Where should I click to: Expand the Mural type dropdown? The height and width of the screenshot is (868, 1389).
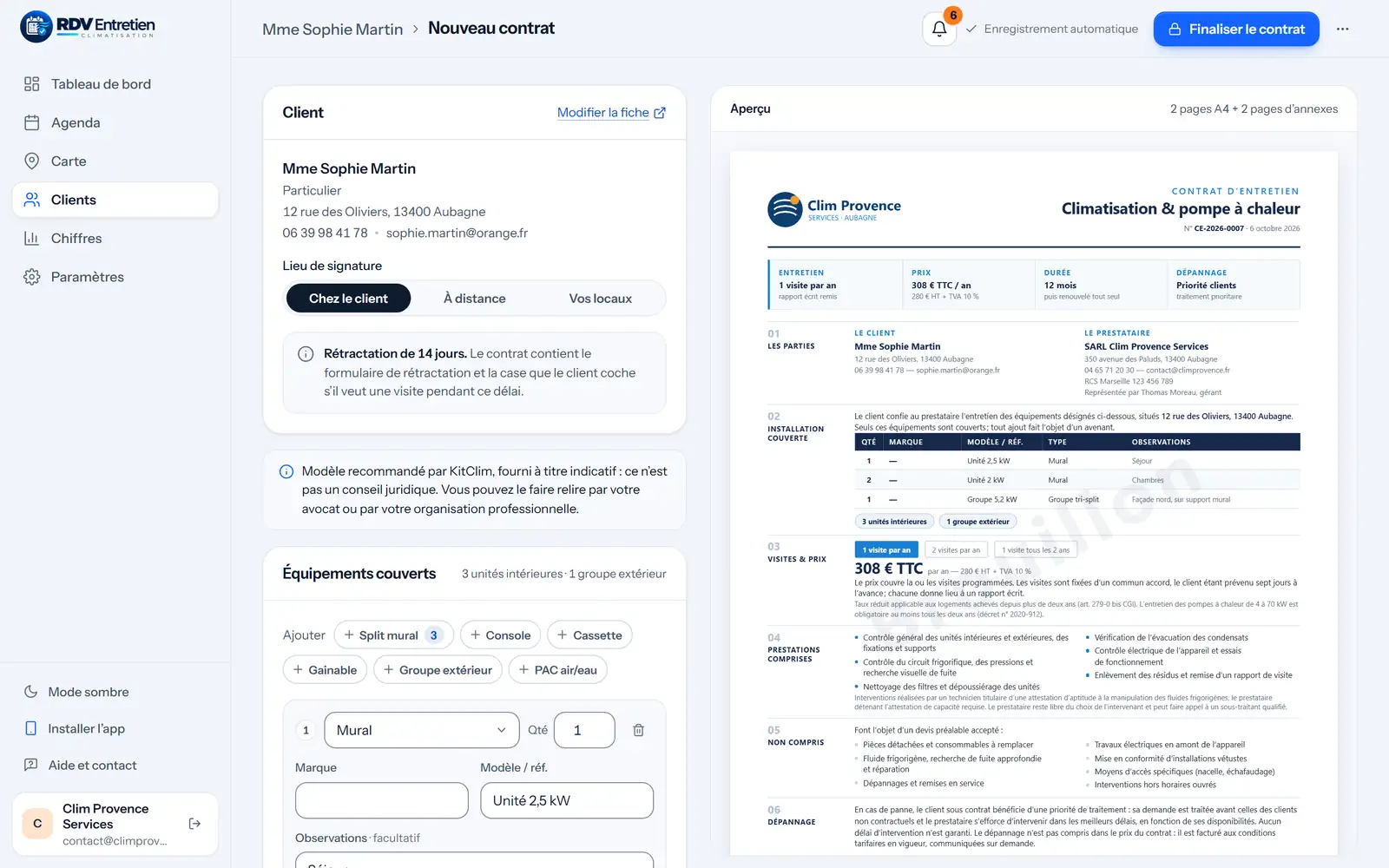click(421, 730)
